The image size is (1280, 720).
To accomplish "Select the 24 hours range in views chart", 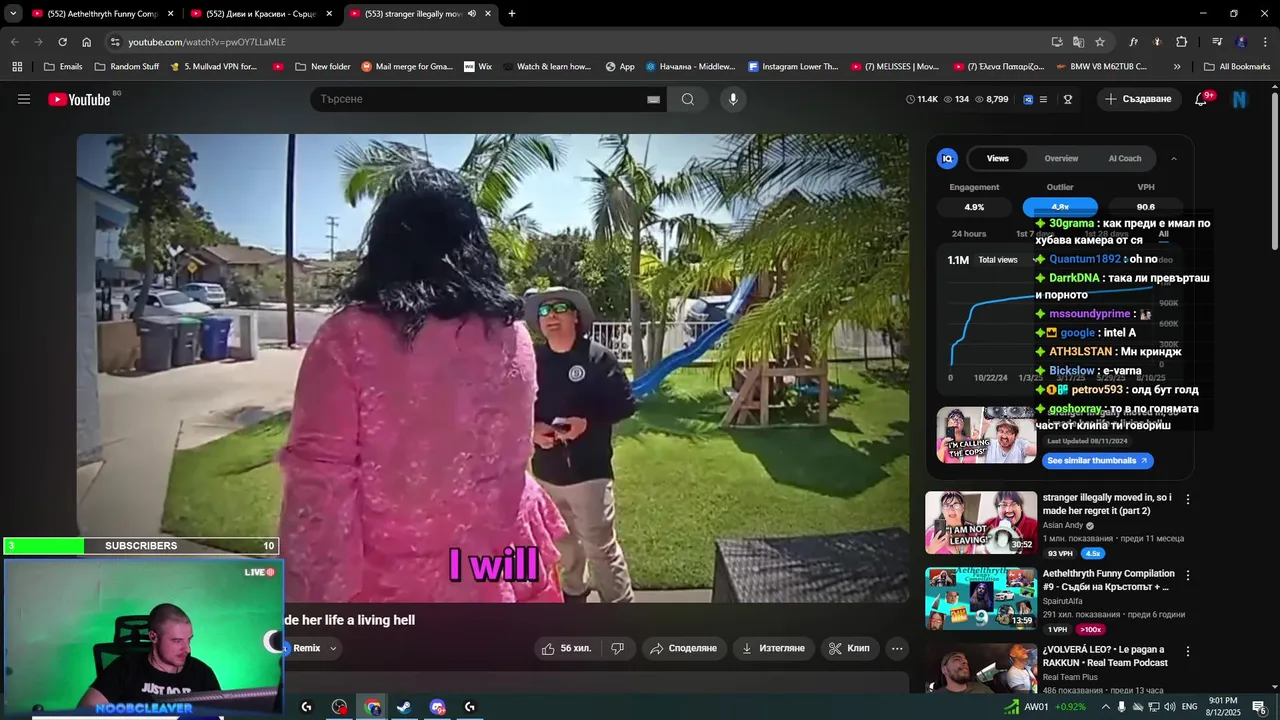I will (x=969, y=234).
